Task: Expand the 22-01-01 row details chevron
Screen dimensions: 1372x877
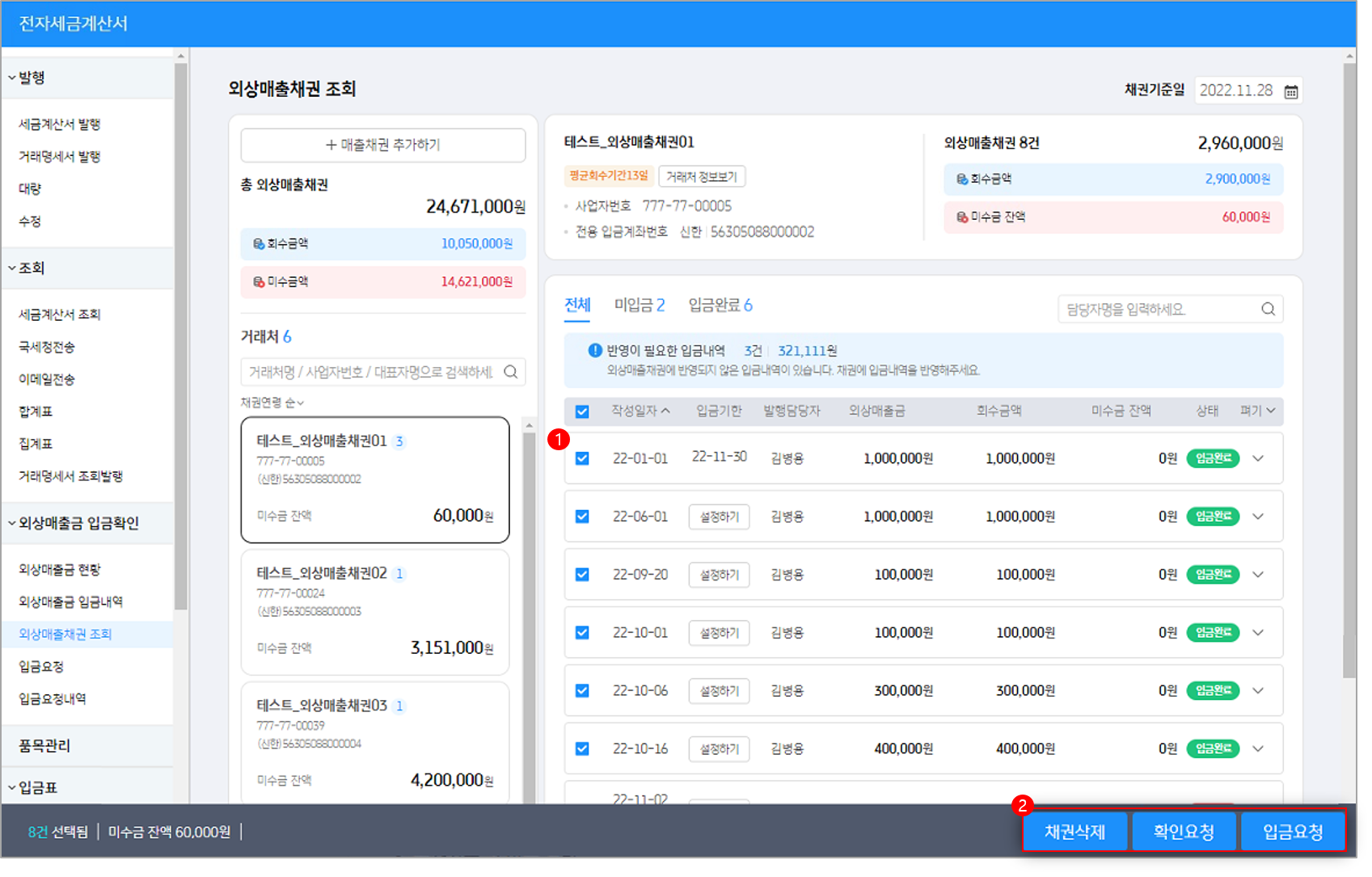Action: pyautogui.click(x=1258, y=458)
